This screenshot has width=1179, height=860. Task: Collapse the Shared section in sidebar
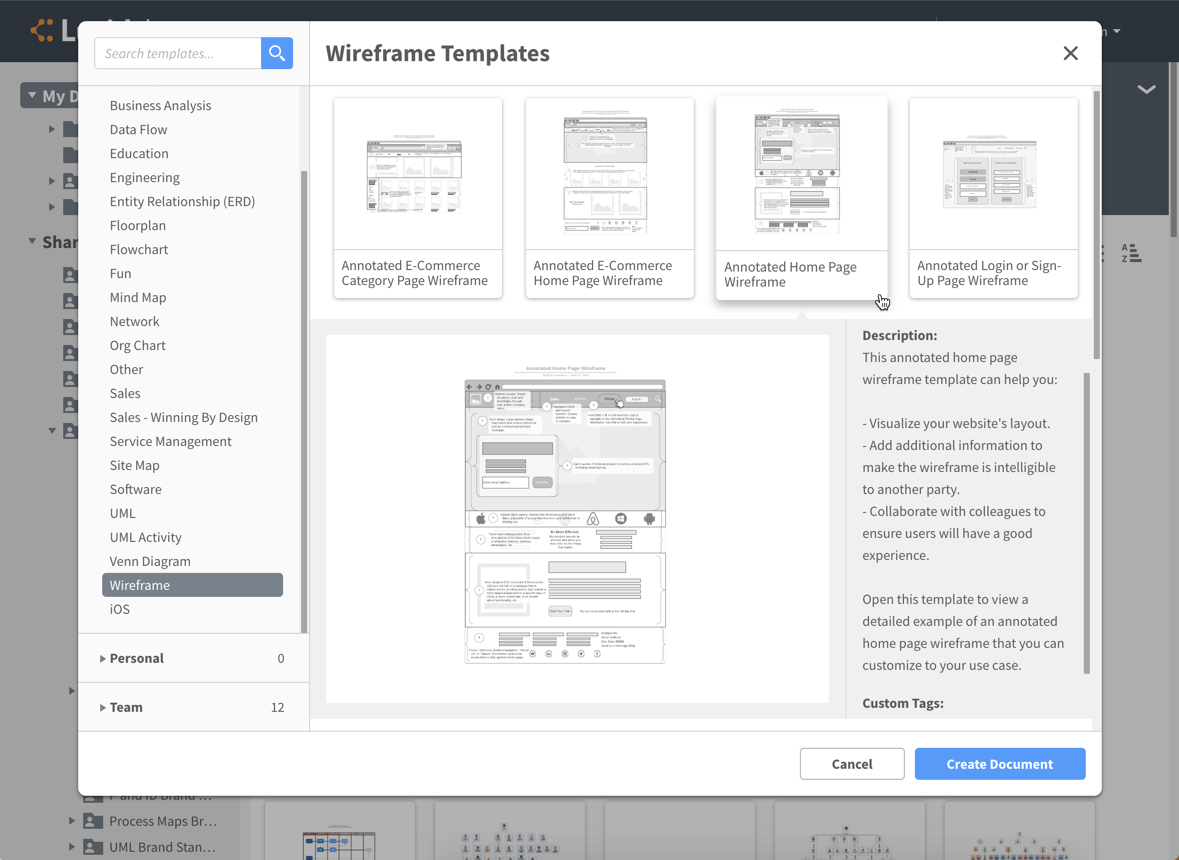coord(33,242)
